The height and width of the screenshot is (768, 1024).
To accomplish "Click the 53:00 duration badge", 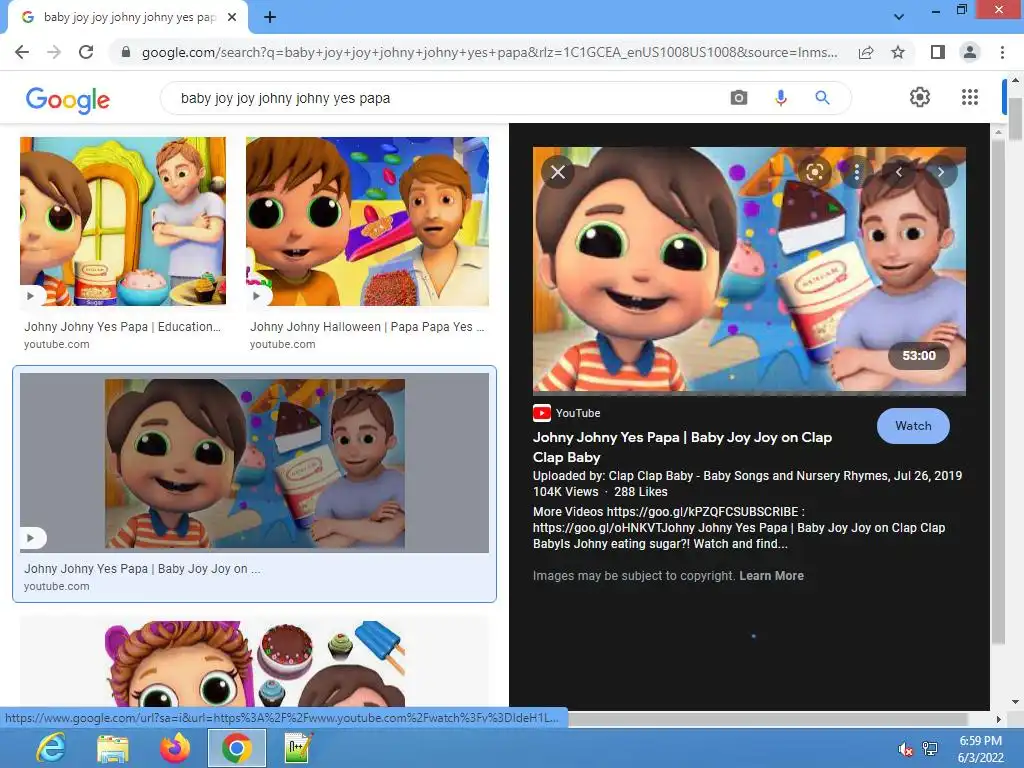I will [x=919, y=356].
